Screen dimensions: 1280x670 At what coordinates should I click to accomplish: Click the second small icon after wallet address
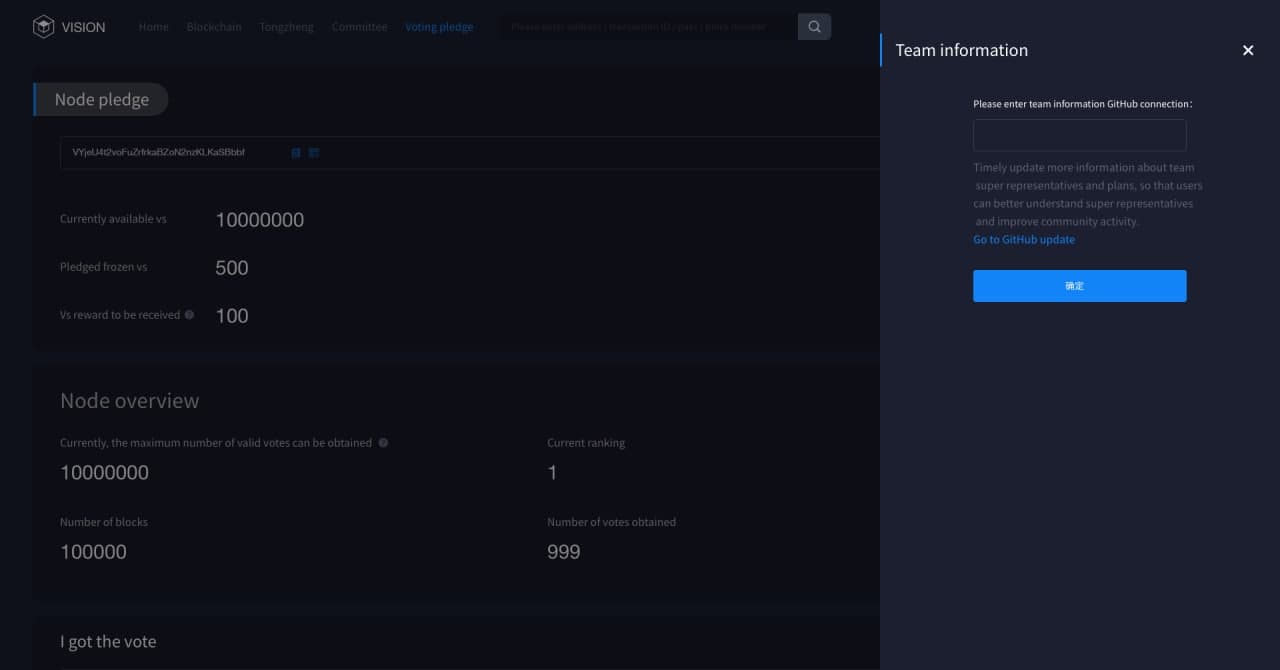pyautogui.click(x=314, y=153)
